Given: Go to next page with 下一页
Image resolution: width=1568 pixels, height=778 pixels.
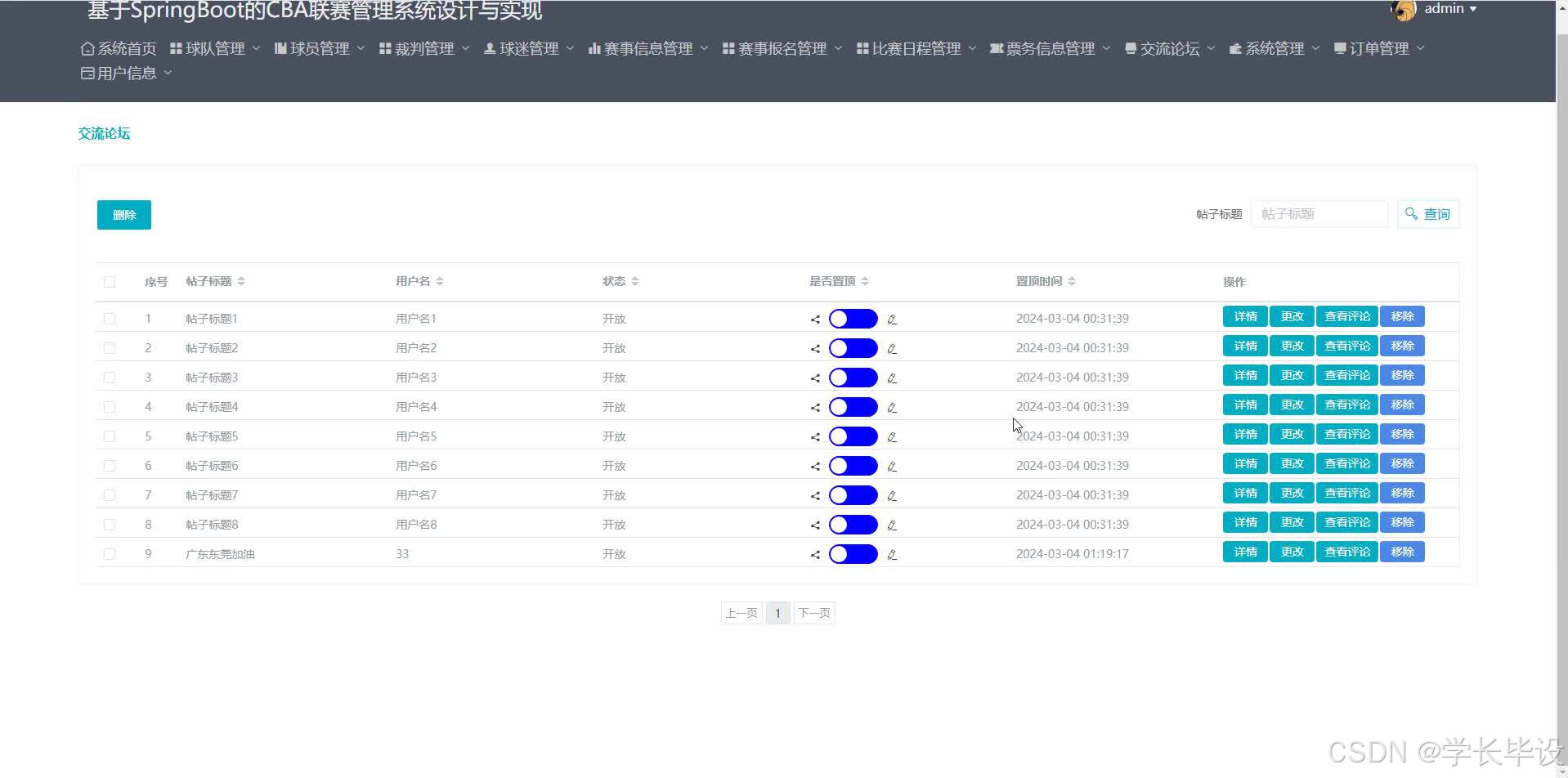Looking at the screenshot, I should pyautogui.click(x=814, y=613).
